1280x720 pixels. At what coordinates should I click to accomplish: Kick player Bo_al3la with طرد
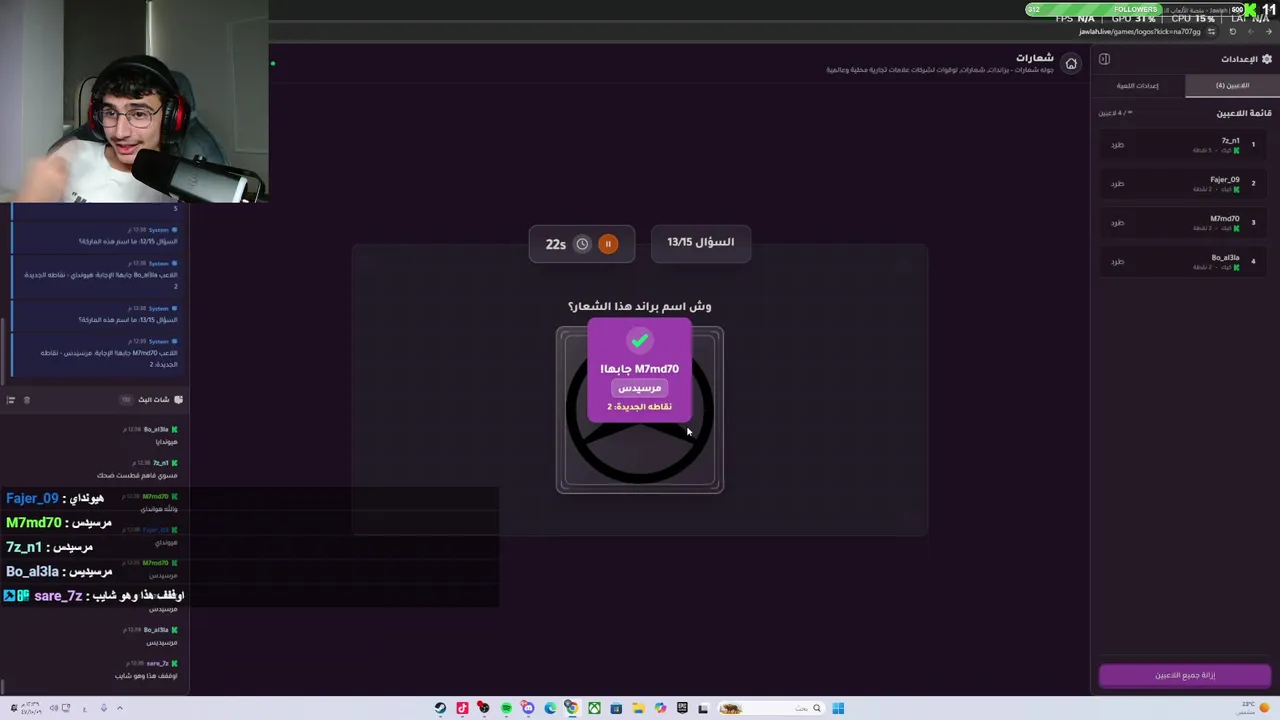pyautogui.click(x=1117, y=262)
